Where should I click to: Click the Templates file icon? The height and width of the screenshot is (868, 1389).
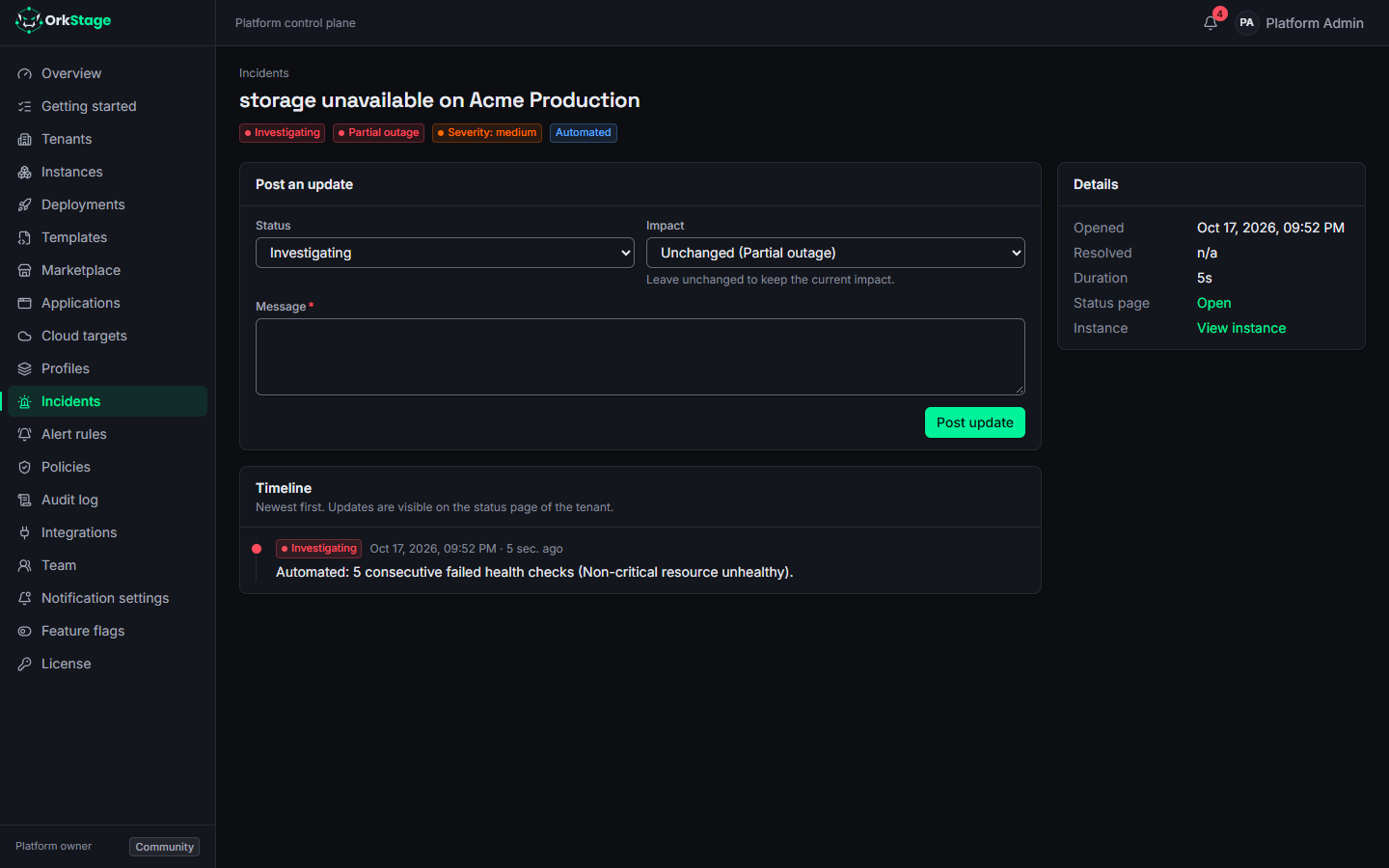coord(25,237)
